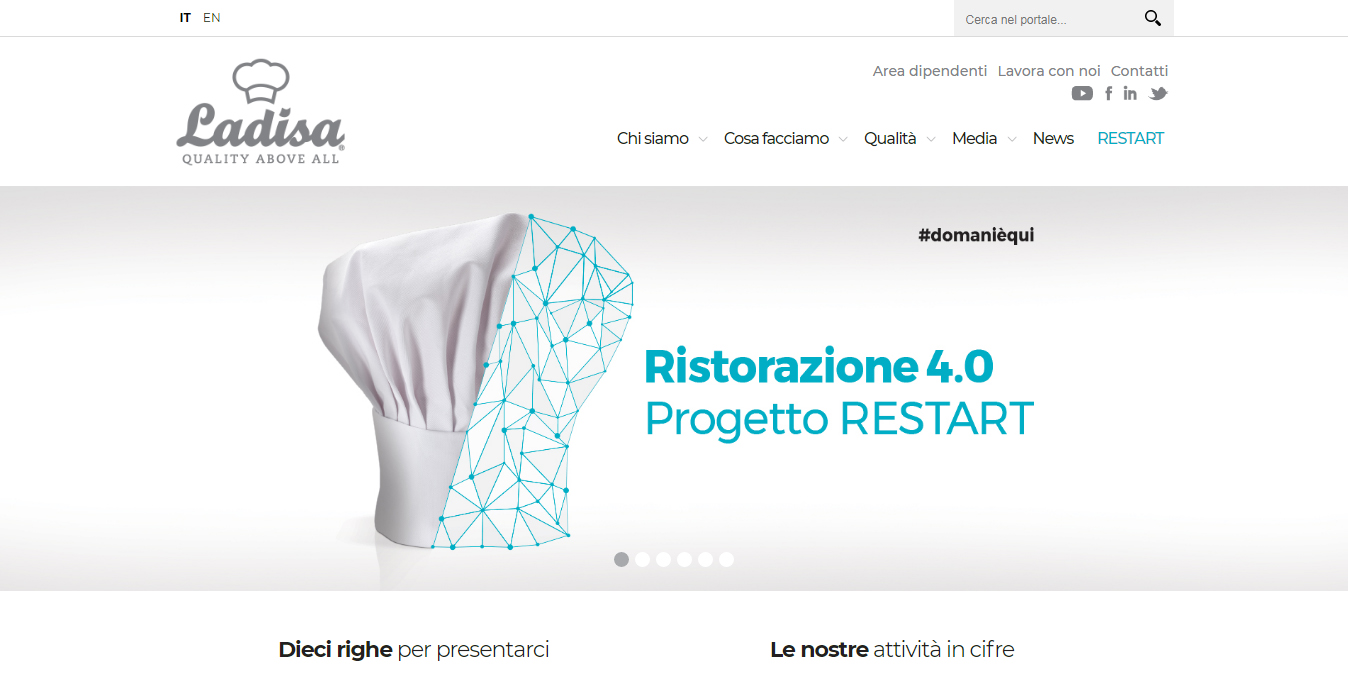The height and width of the screenshot is (675, 1348).
Task: Select the last carousel slide dot
Action: 726,559
